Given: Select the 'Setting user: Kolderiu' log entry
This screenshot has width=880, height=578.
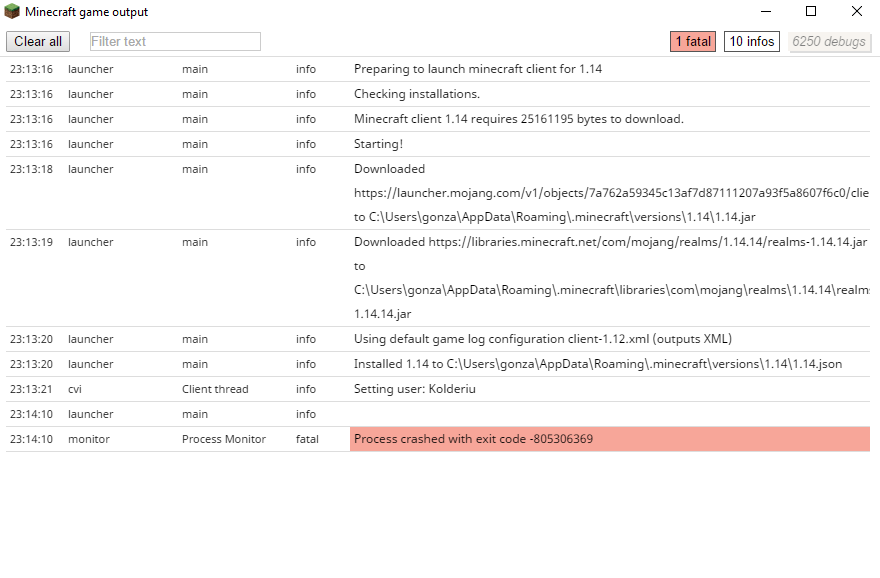Looking at the screenshot, I should 414,389.
